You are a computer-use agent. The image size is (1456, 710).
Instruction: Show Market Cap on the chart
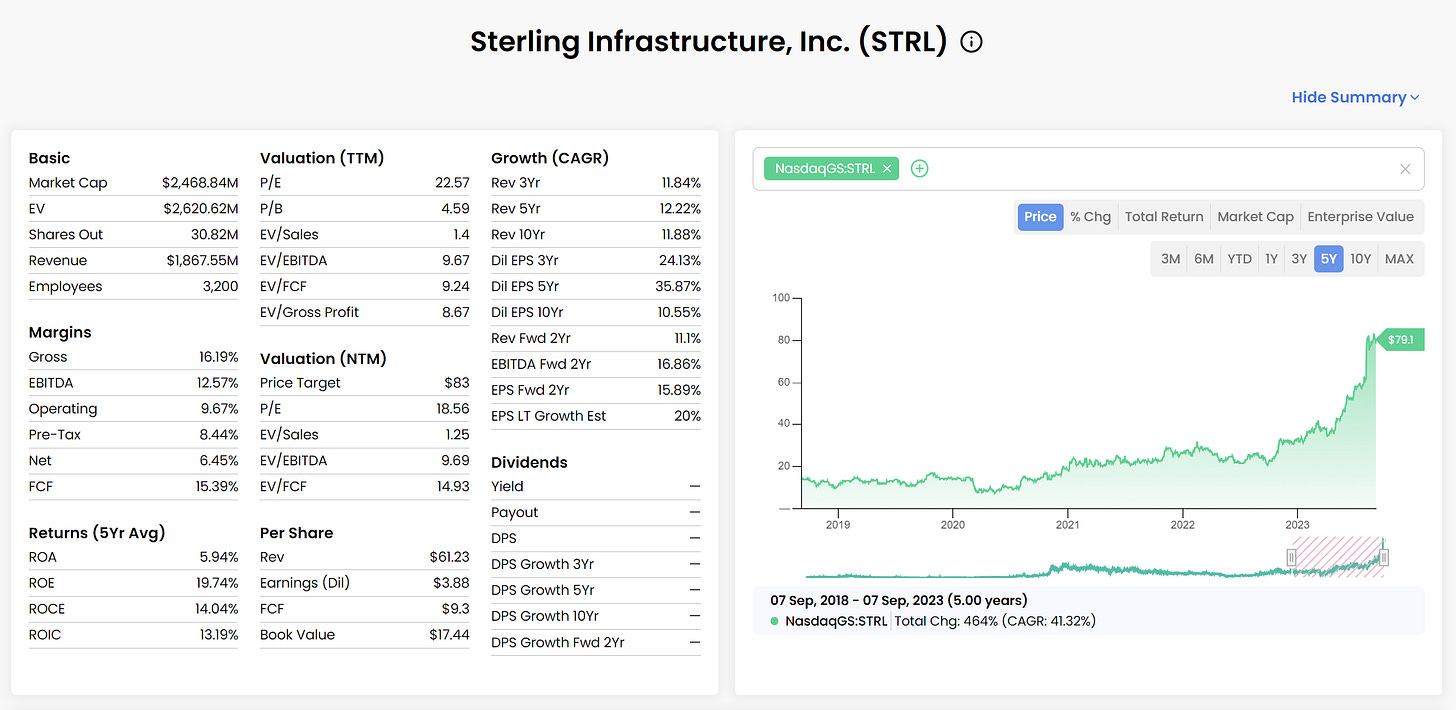[1255, 217]
